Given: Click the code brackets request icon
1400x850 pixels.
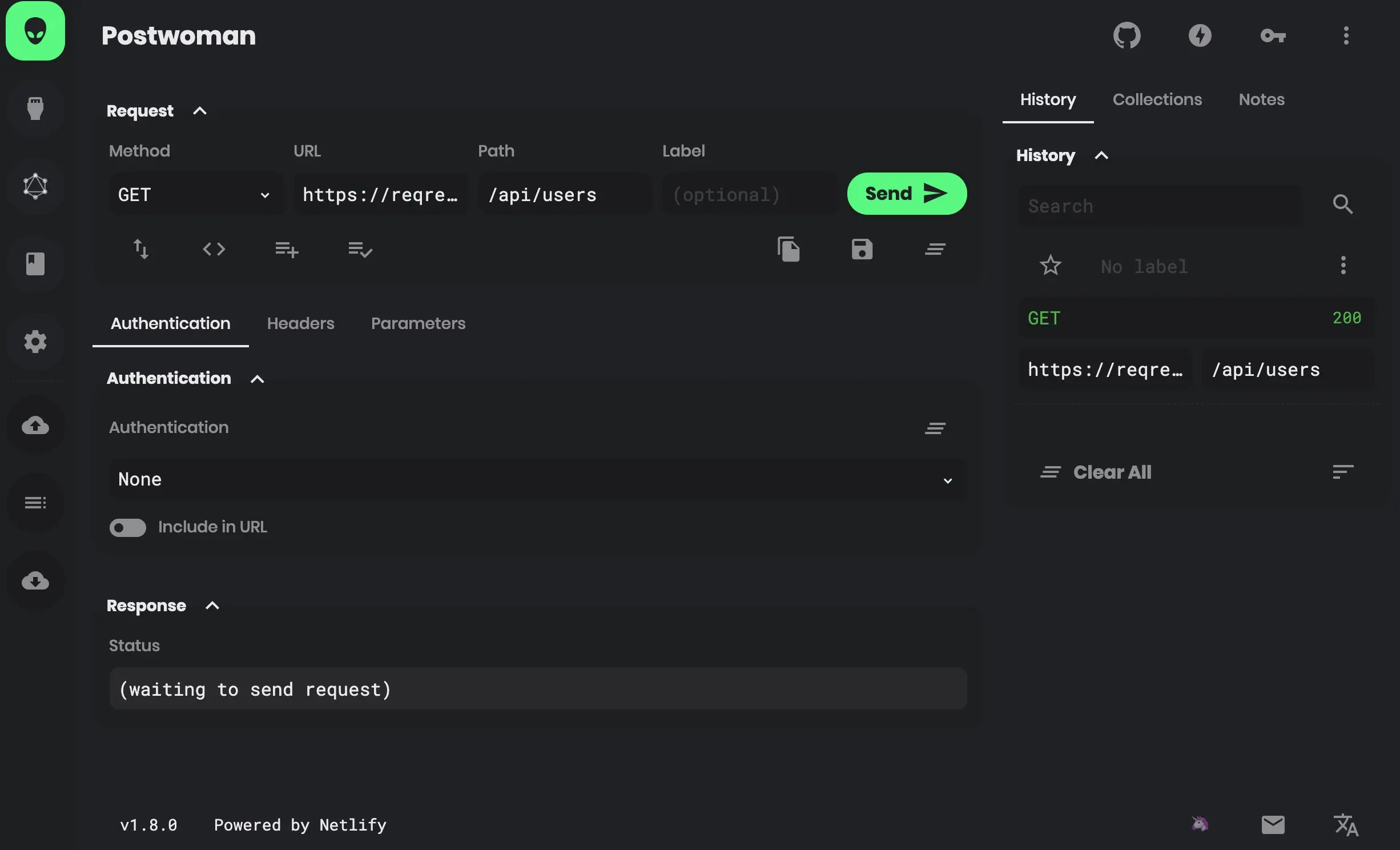Looking at the screenshot, I should [x=214, y=249].
